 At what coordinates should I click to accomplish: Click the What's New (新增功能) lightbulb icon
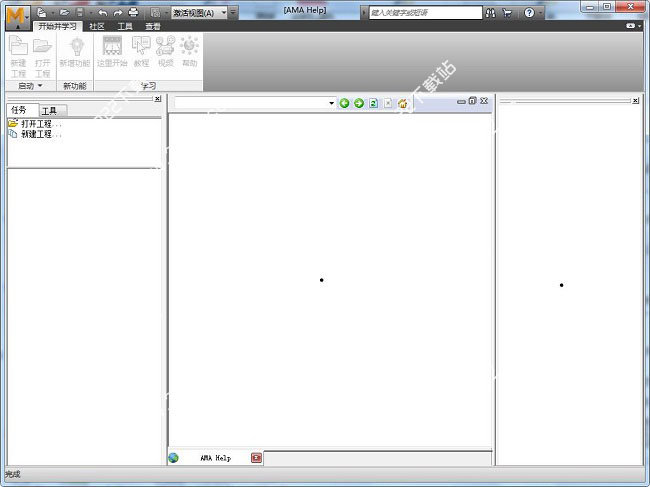(x=74, y=51)
